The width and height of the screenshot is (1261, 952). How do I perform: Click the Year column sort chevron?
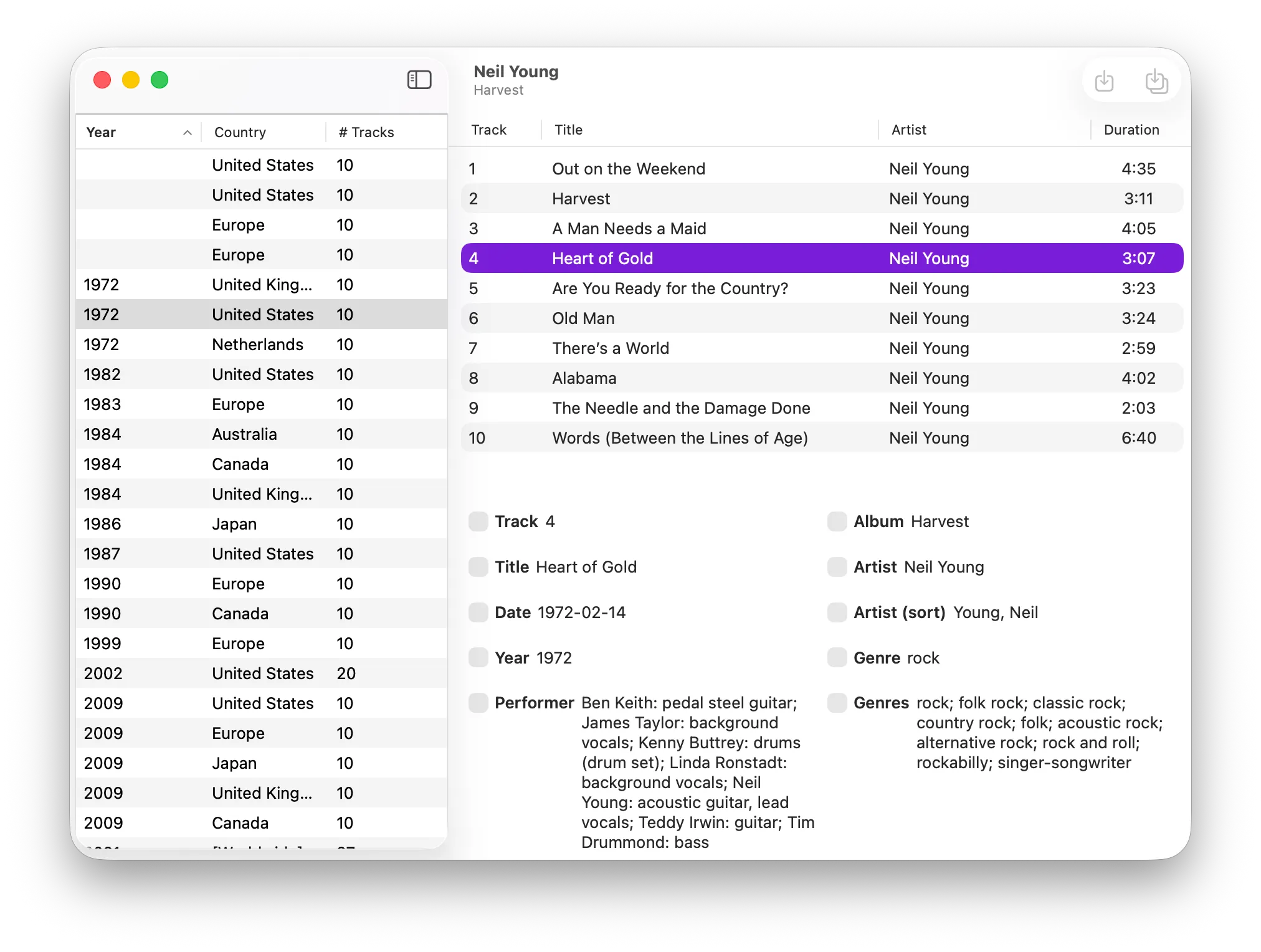pos(187,132)
